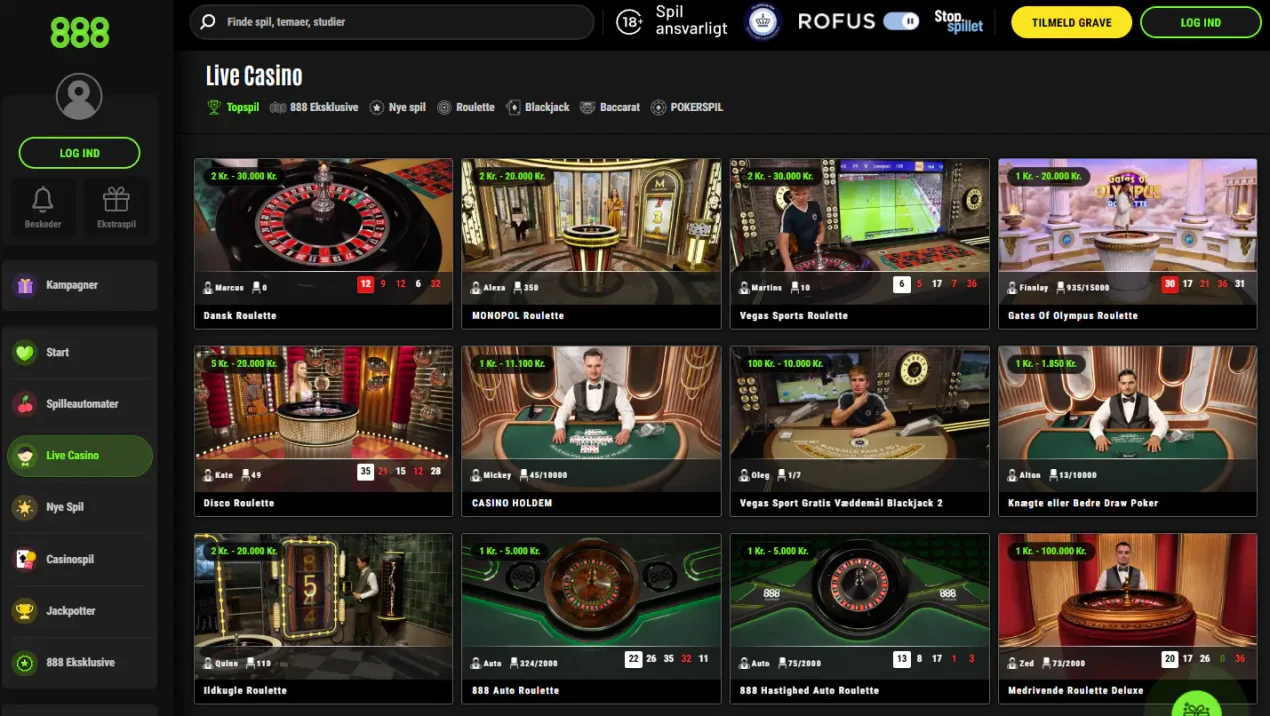Open Beskeder bell notifications
This screenshot has height=716, width=1270.
point(43,200)
